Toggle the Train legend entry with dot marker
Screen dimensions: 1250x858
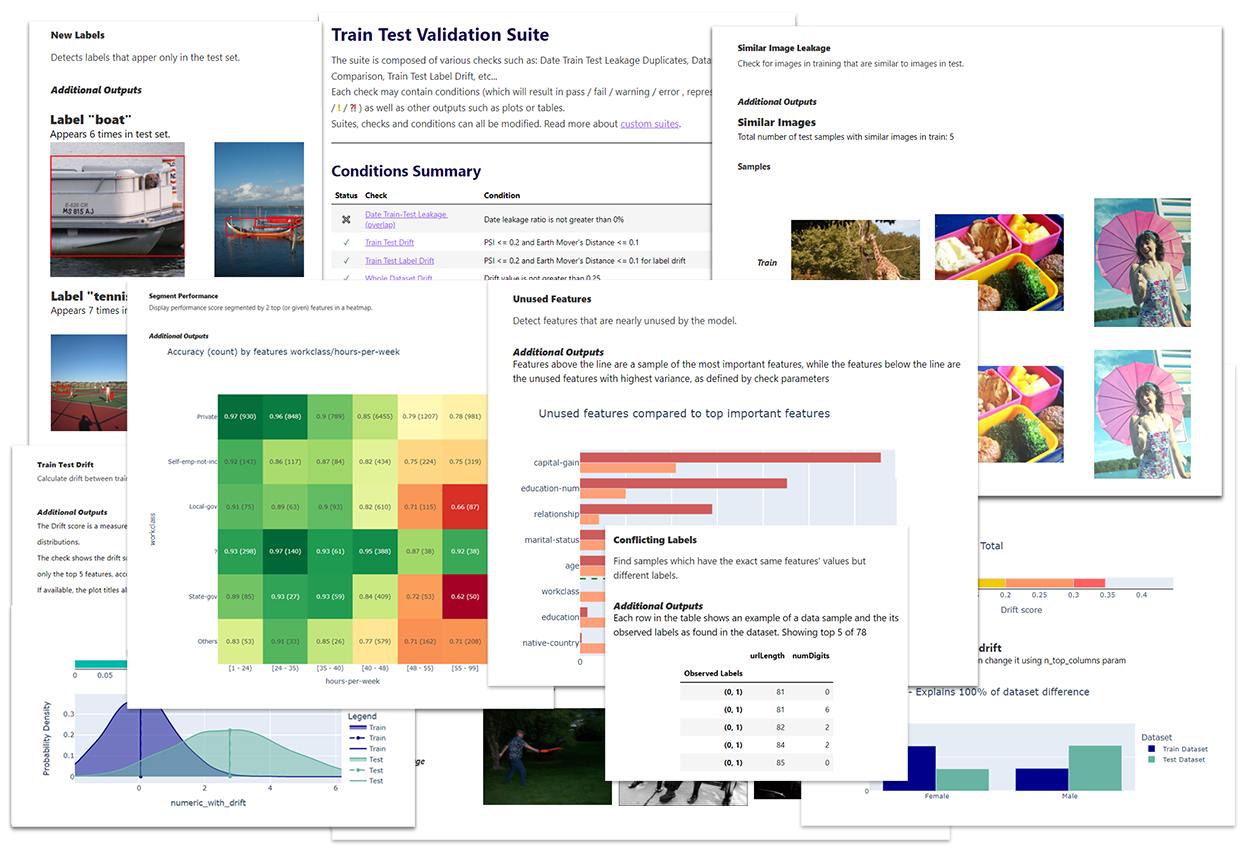366,738
